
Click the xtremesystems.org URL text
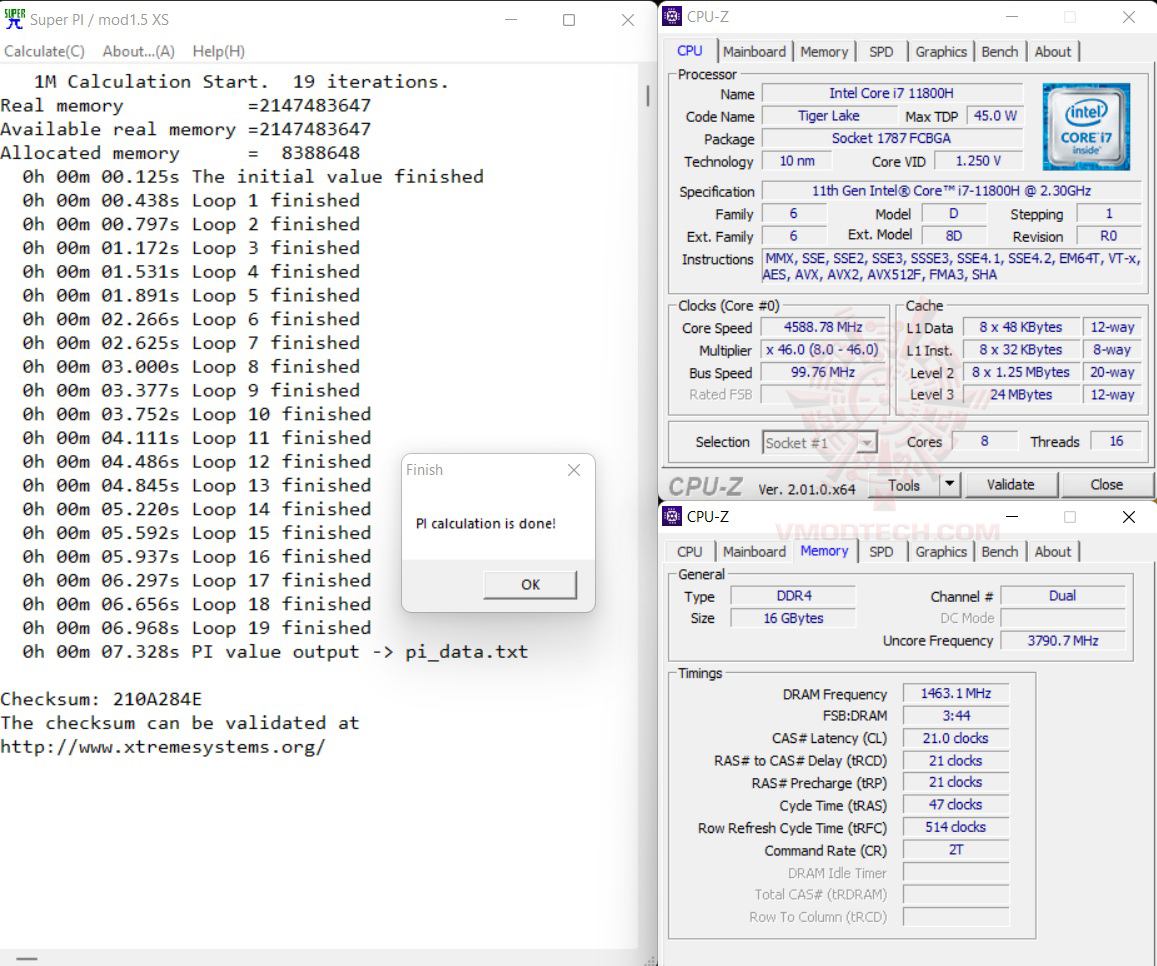162,747
